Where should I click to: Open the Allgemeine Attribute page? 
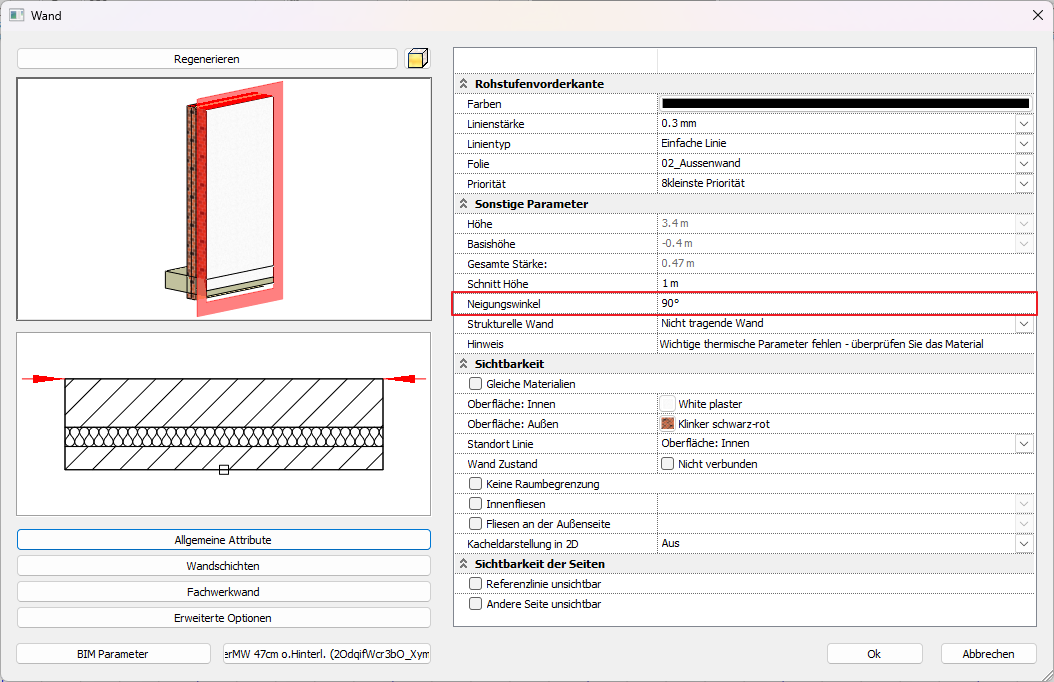point(224,540)
